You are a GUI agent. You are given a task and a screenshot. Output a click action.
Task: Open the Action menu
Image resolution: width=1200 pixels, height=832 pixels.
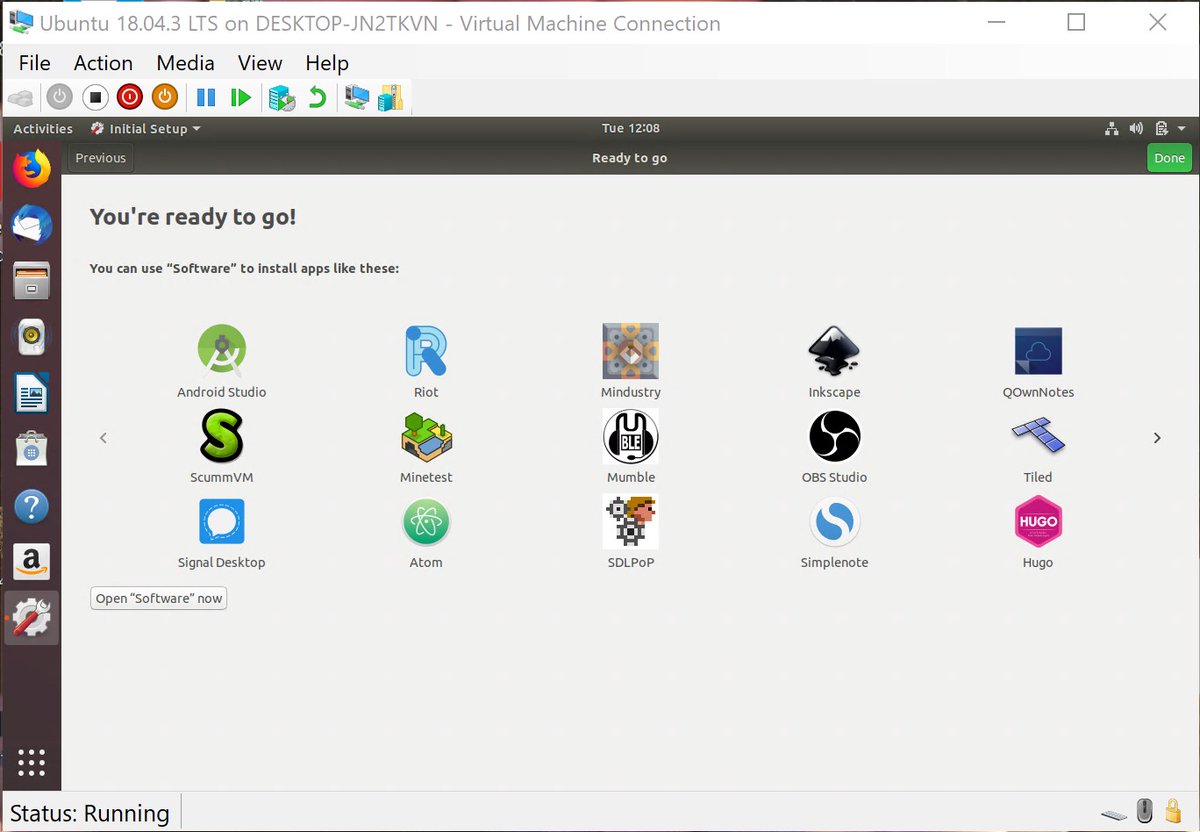[x=103, y=63]
